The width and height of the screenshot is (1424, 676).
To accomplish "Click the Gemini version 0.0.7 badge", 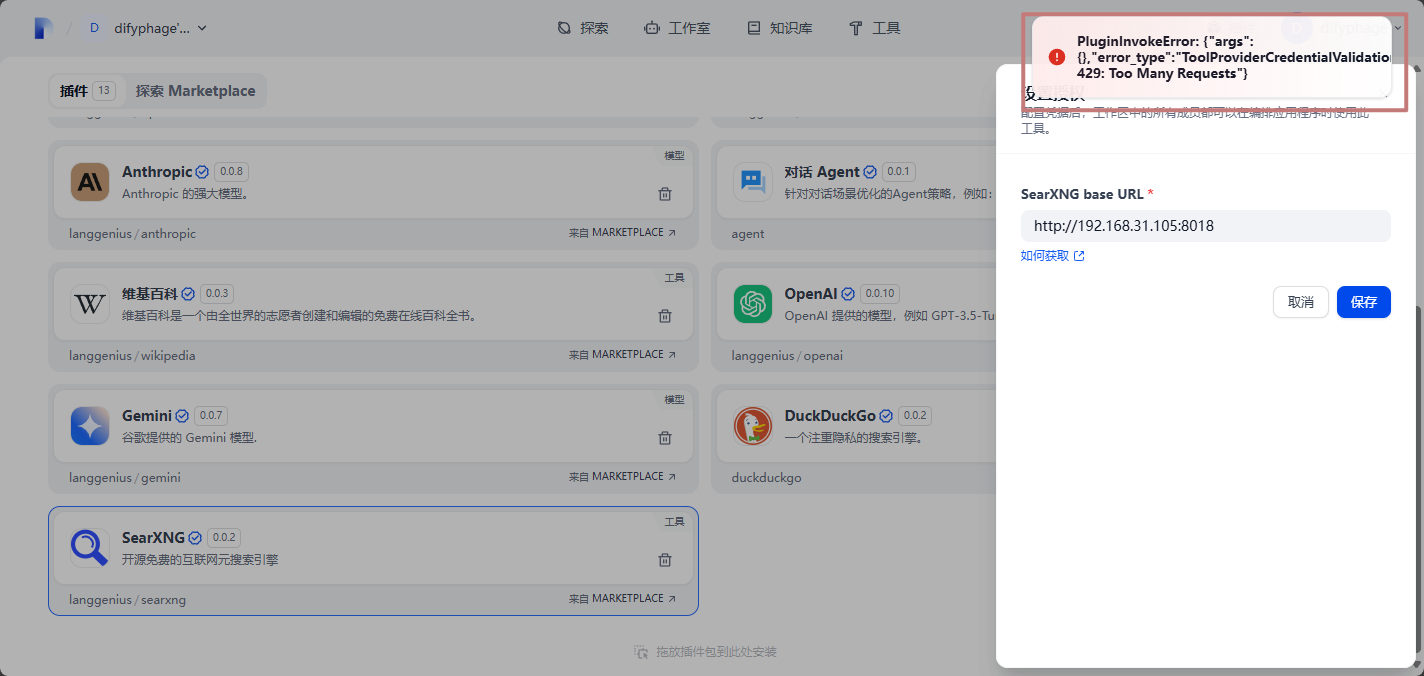I will click(x=211, y=416).
